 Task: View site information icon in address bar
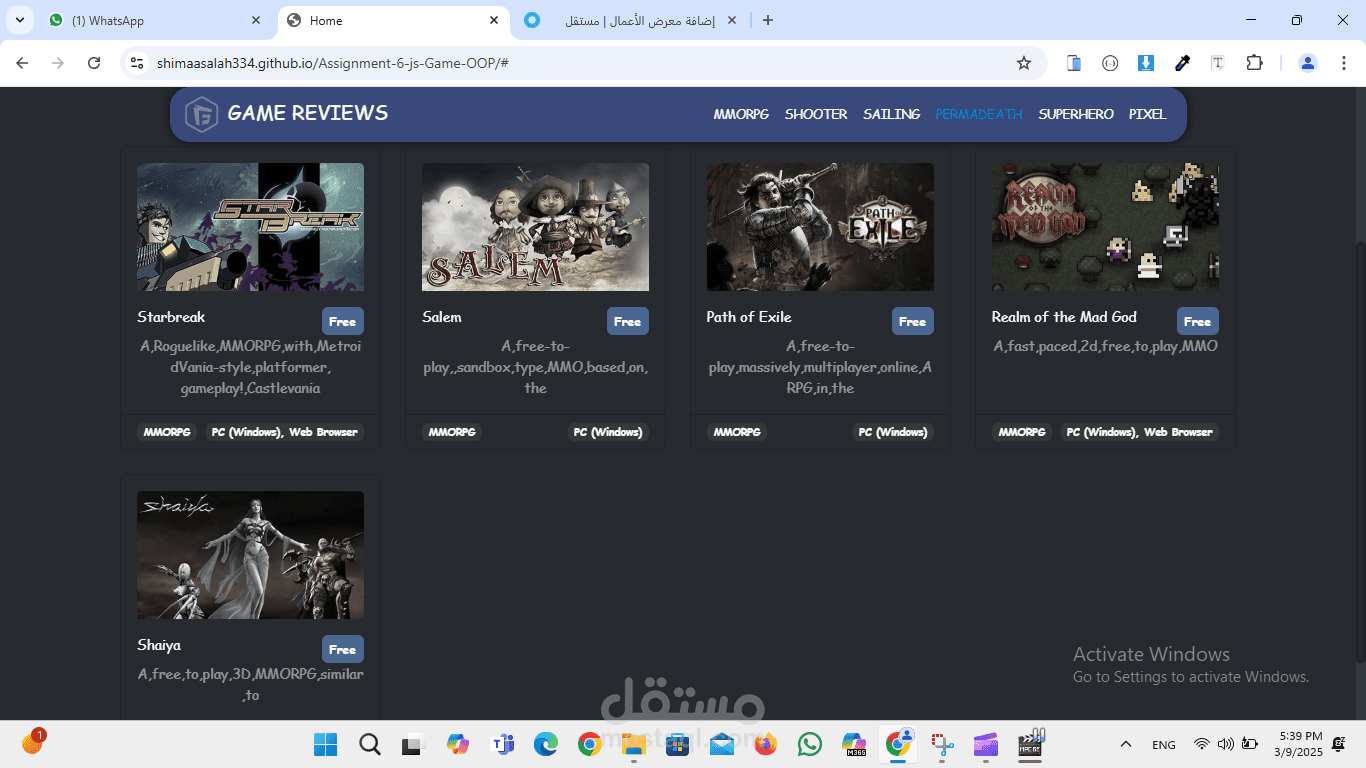[138, 63]
